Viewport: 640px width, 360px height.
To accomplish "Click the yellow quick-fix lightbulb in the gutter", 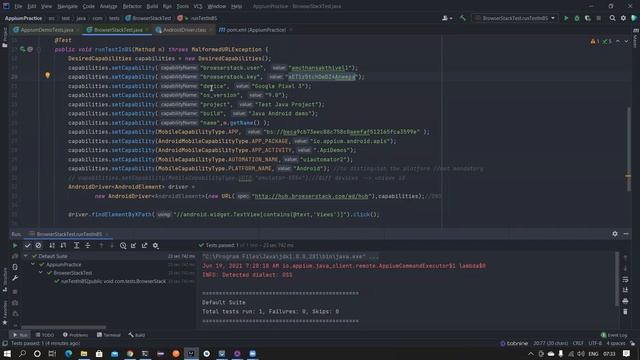I will coord(47,75).
